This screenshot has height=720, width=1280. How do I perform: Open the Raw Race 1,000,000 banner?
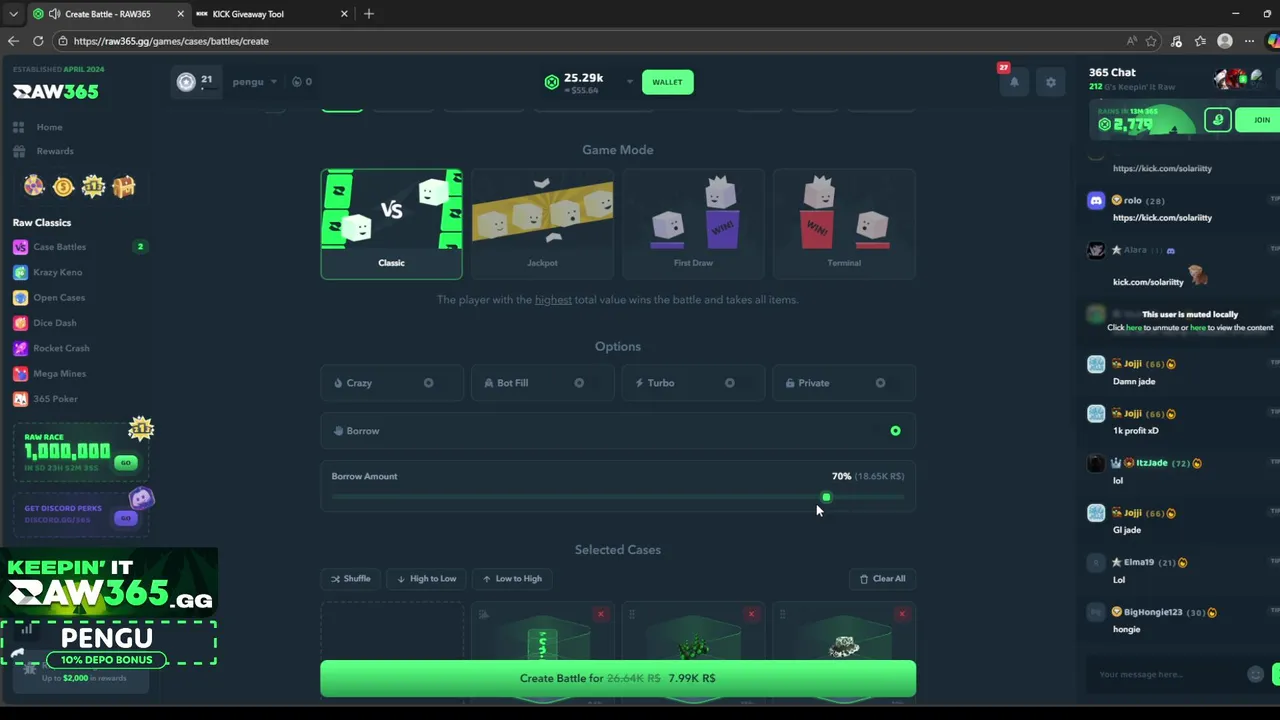click(x=80, y=451)
